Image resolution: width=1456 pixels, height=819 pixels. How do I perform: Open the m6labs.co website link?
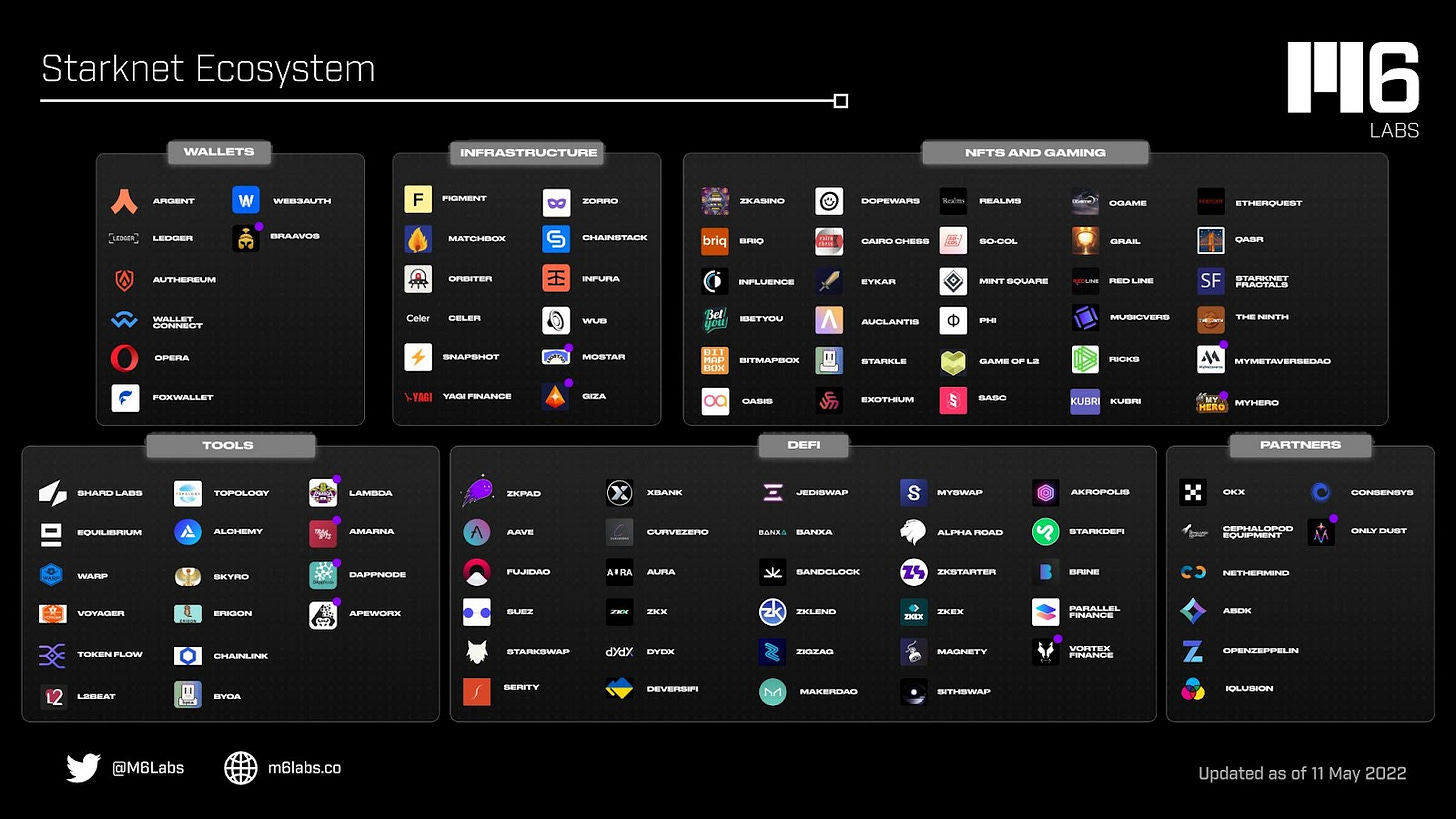click(305, 768)
